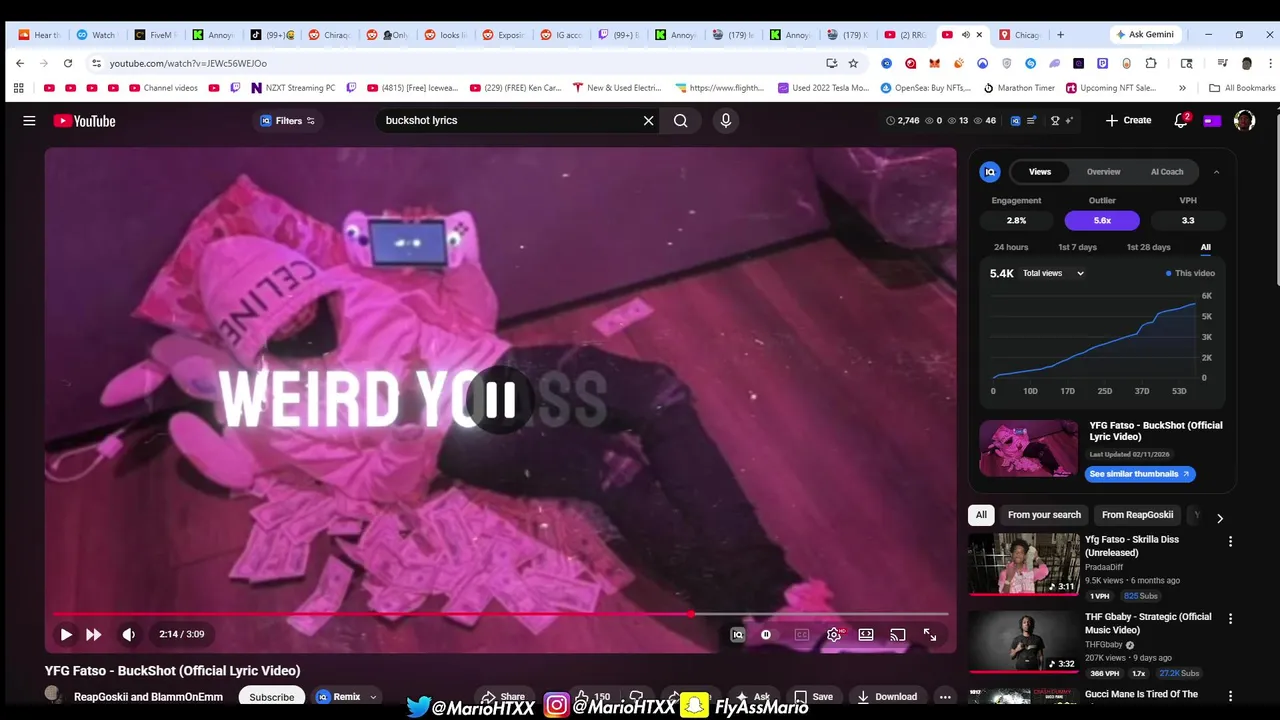The height and width of the screenshot is (720, 1280).
Task: Click the VPH 3.3 pill
Action: point(1188,220)
